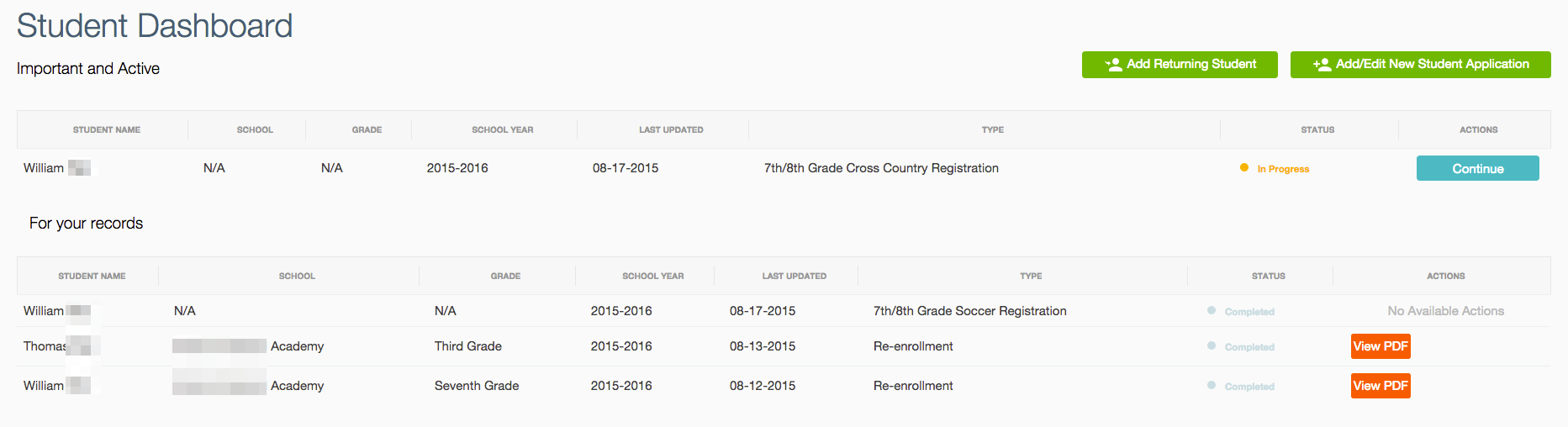The width and height of the screenshot is (1568, 427).
Task: Click Third Grade in Thomas's row
Action: point(468,346)
